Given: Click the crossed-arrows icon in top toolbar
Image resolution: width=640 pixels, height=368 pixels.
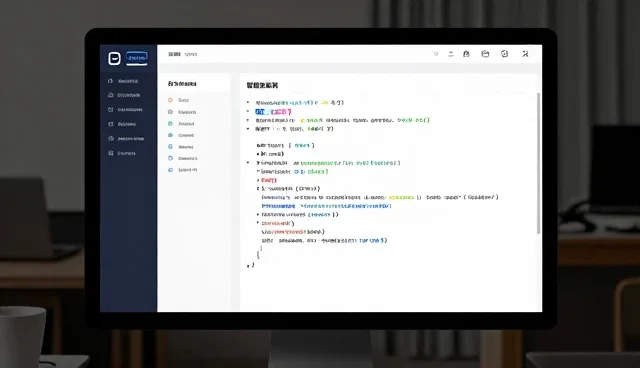Looking at the screenshot, I should click(x=525, y=54).
